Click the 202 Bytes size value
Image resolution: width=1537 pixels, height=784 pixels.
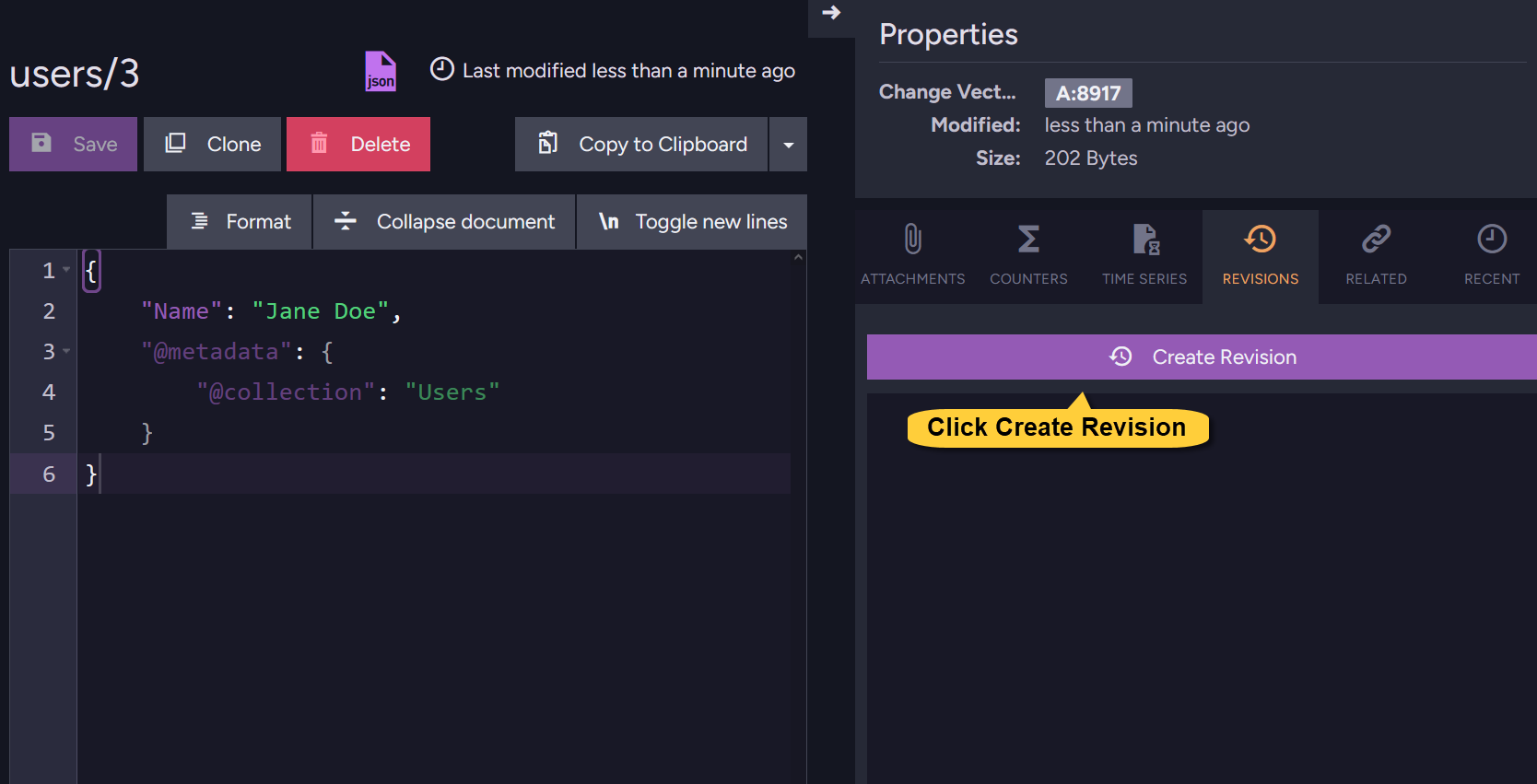(1091, 158)
